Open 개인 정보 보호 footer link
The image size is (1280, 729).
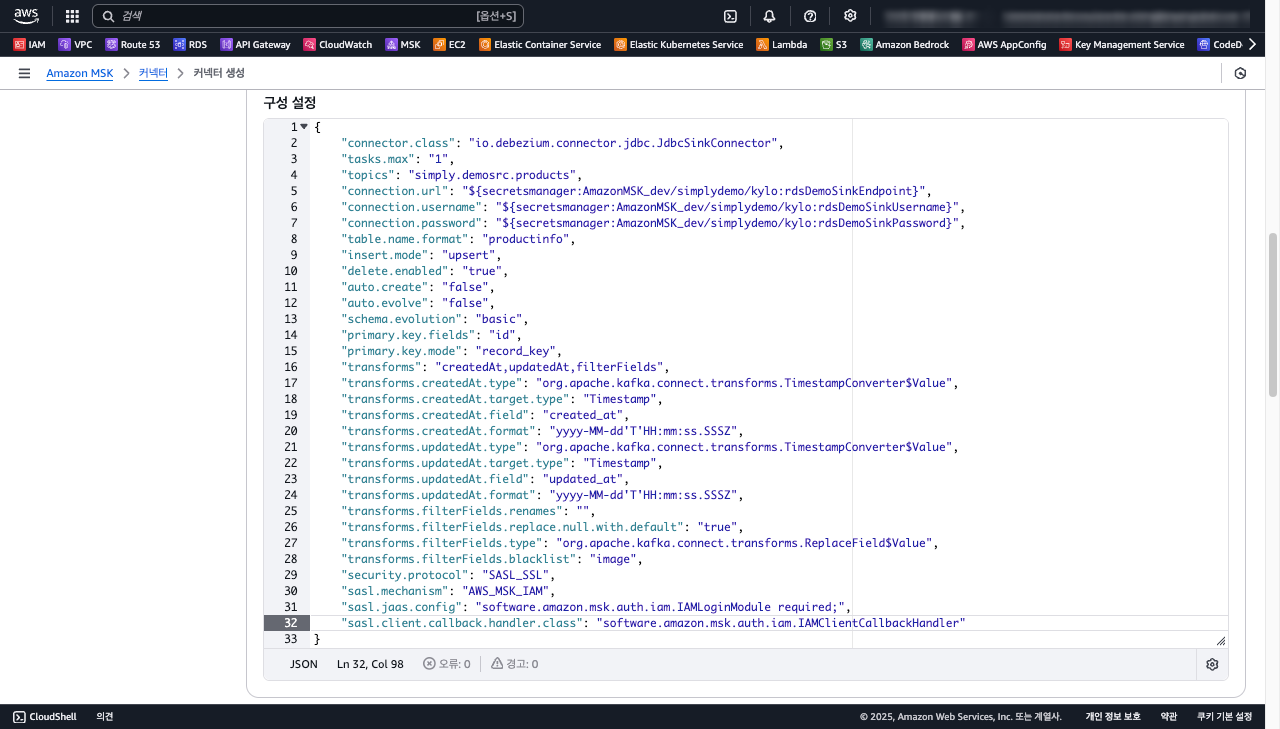(x=1113, y=717)
